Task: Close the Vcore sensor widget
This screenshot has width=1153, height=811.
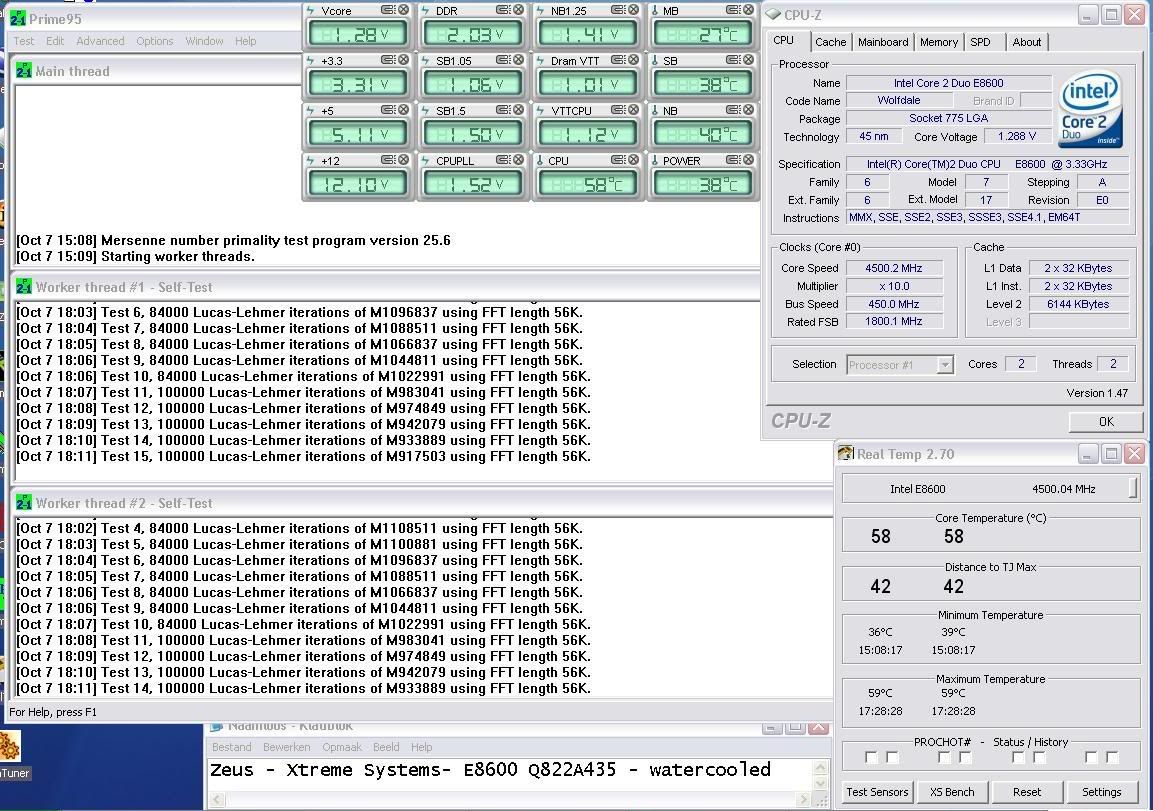Action: pos(403,10)
